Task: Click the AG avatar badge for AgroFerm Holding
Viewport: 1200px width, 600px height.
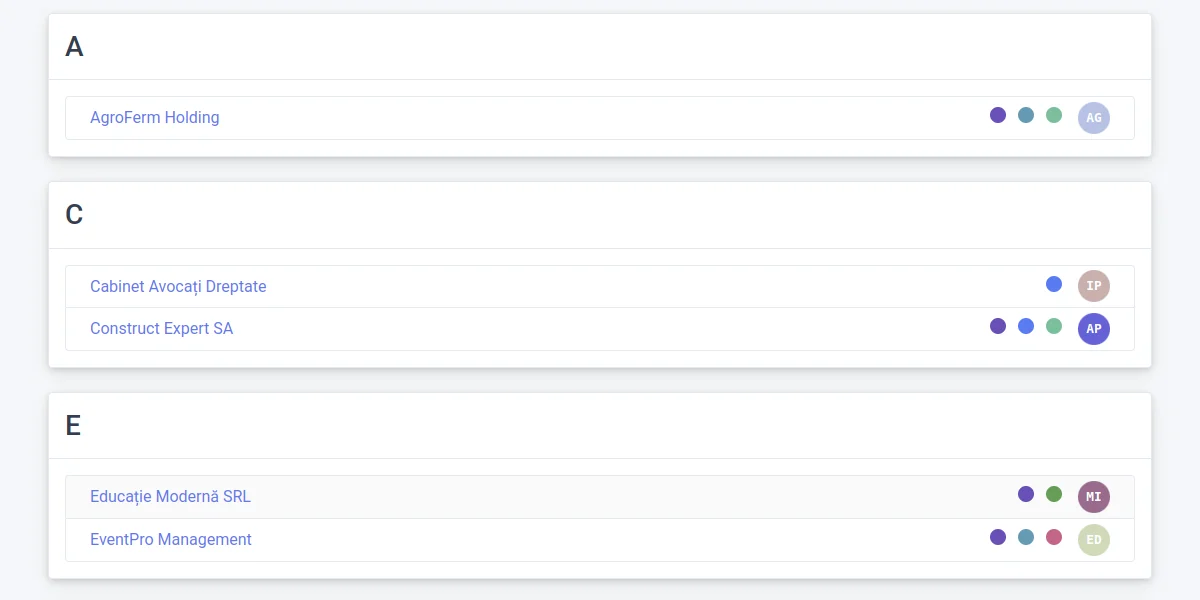Action: point(1094,117)
